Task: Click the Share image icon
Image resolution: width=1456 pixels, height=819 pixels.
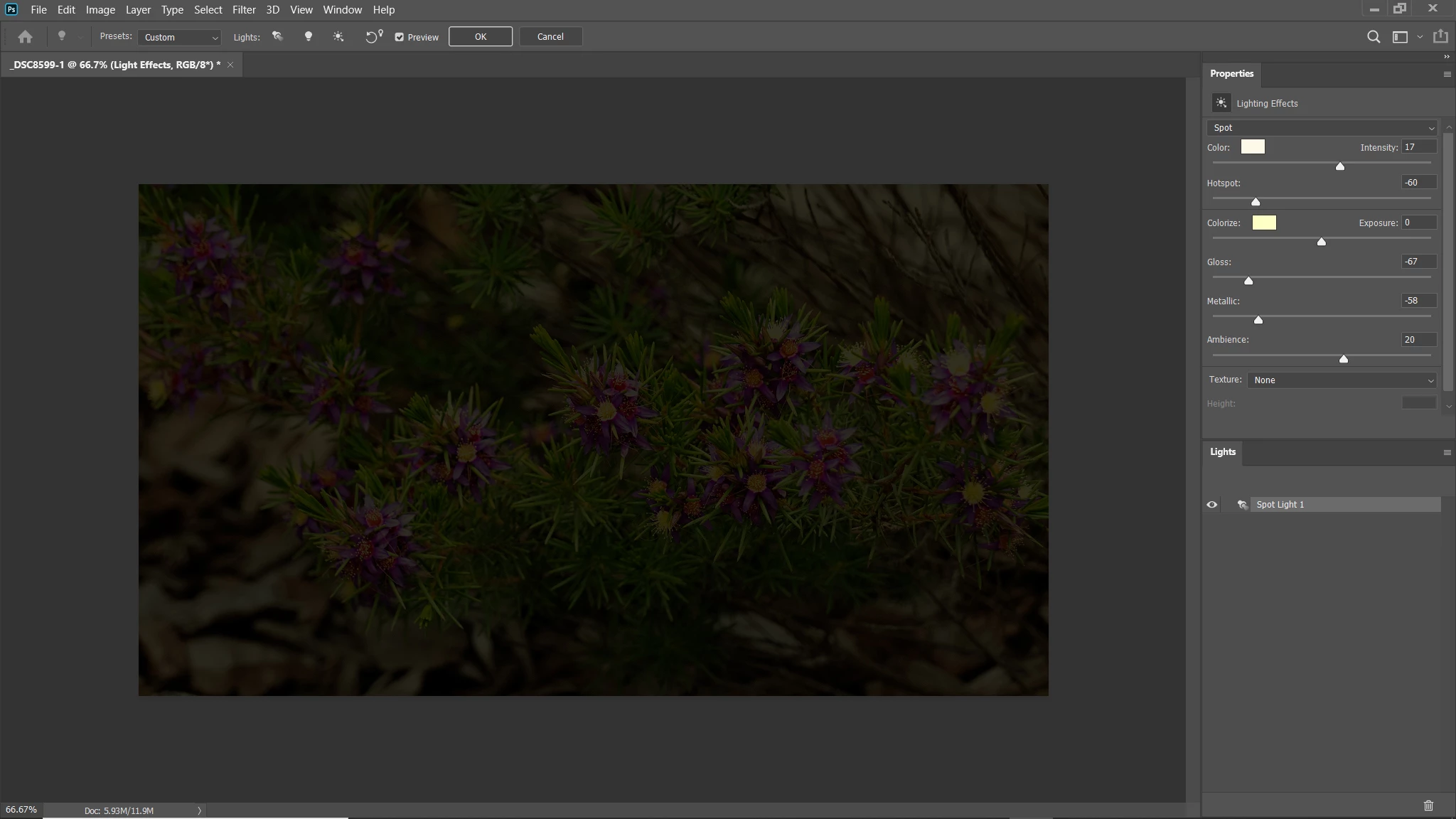Action: 1440,37
